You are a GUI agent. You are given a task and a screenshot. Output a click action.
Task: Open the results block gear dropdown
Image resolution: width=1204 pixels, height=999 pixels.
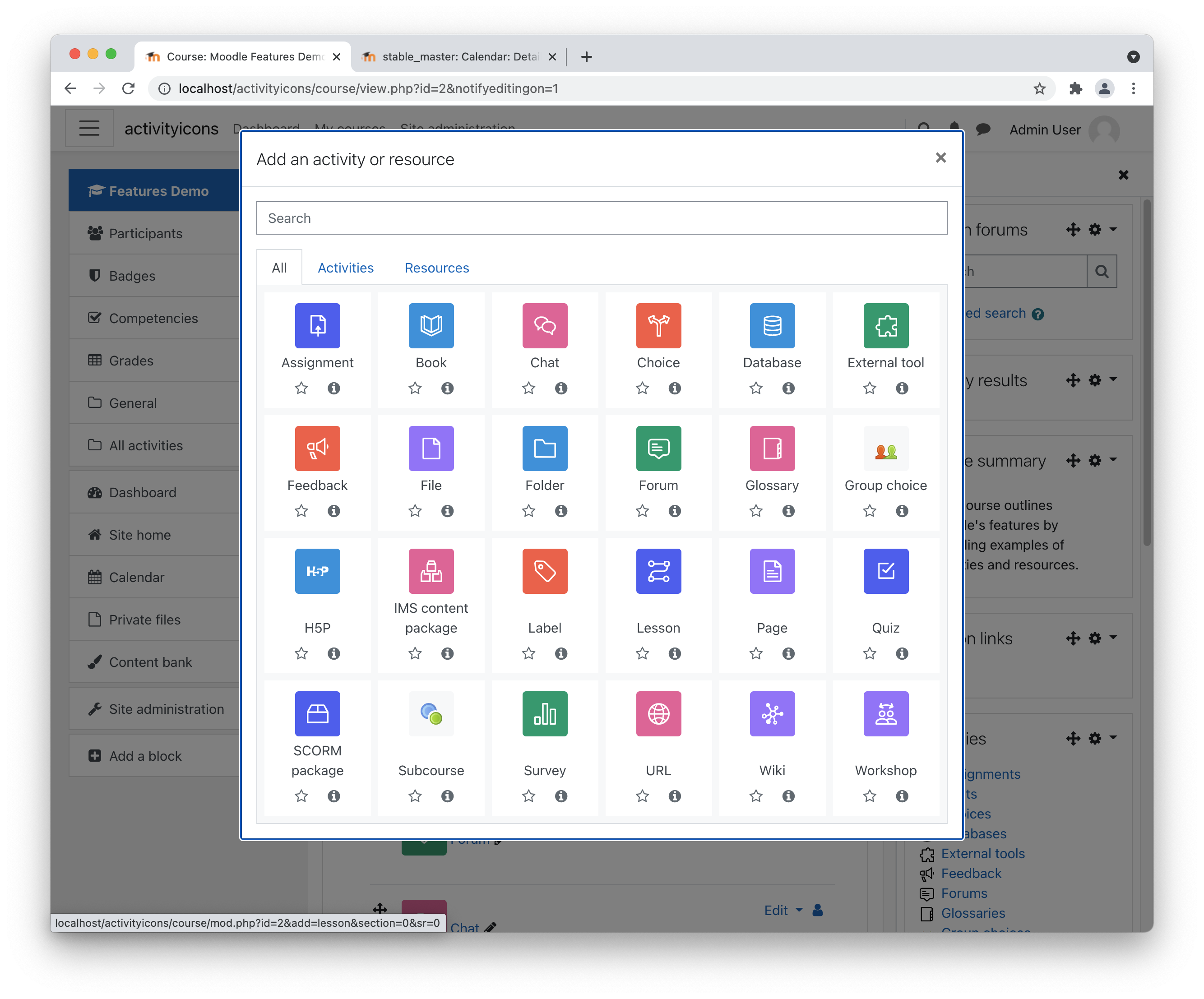click(x=1102, y=380)
